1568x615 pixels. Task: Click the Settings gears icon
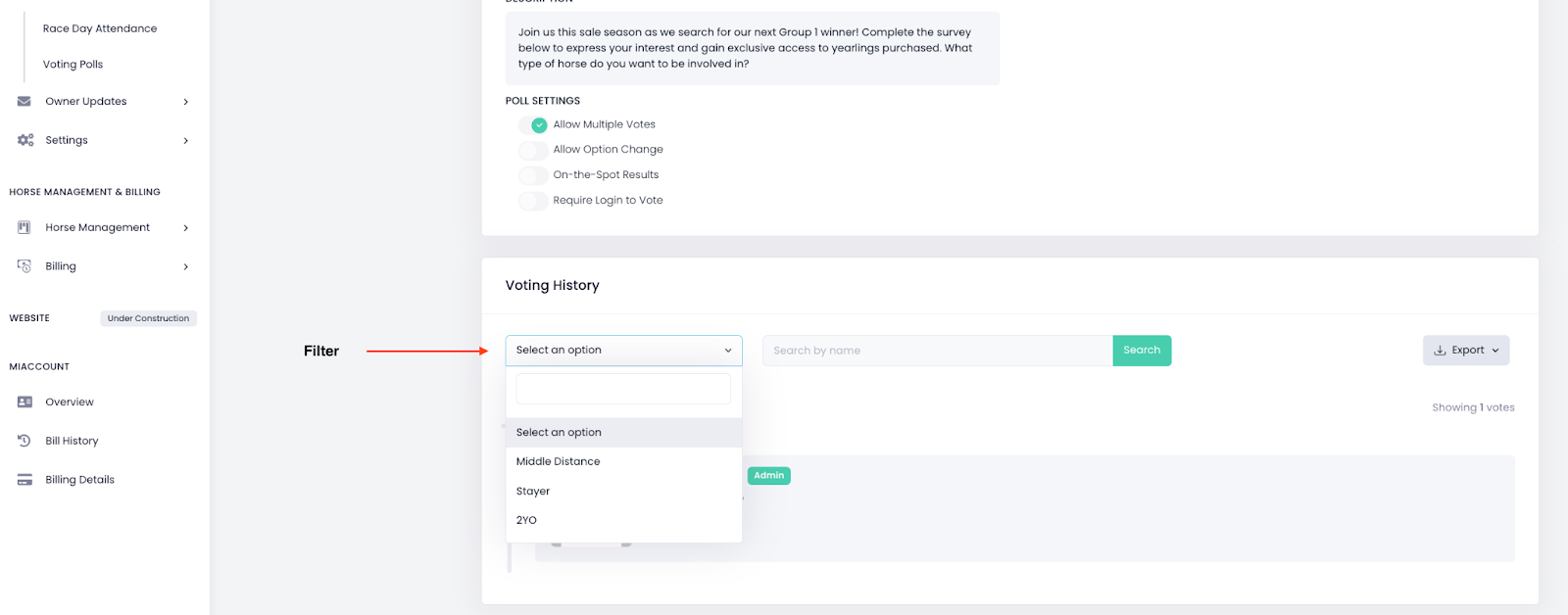25,140
